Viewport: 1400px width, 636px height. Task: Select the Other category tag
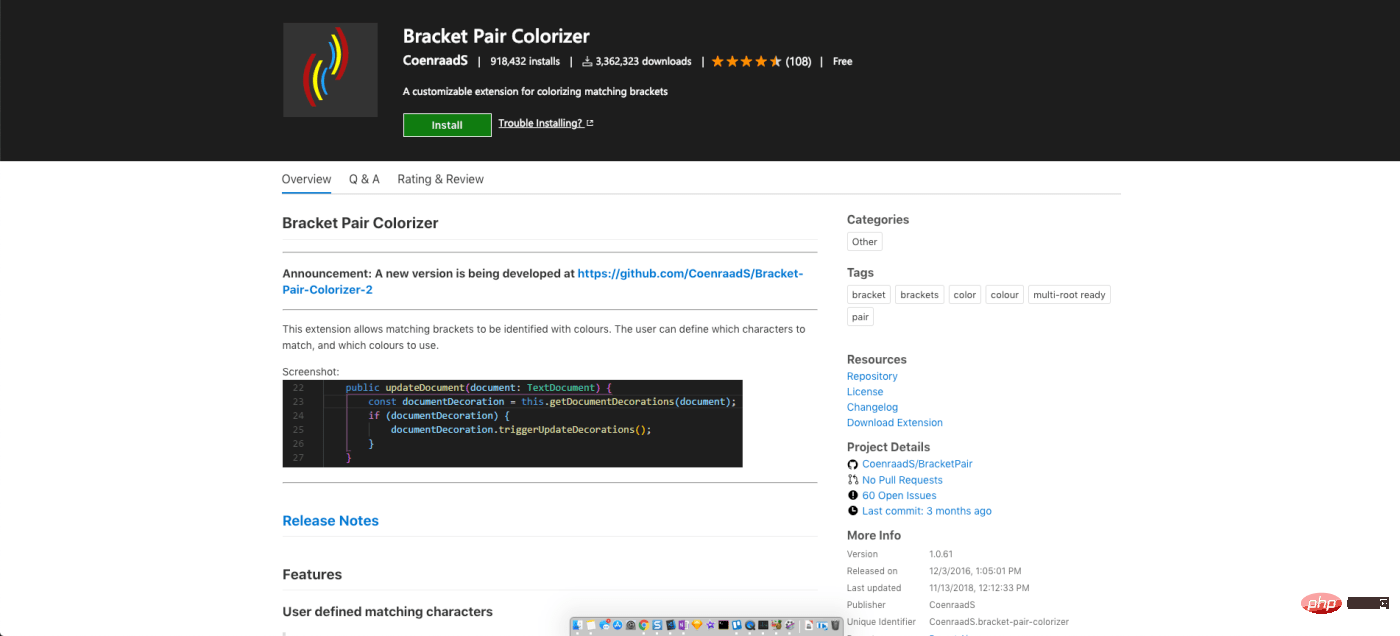pyautogui.click(x=865, y=242)
